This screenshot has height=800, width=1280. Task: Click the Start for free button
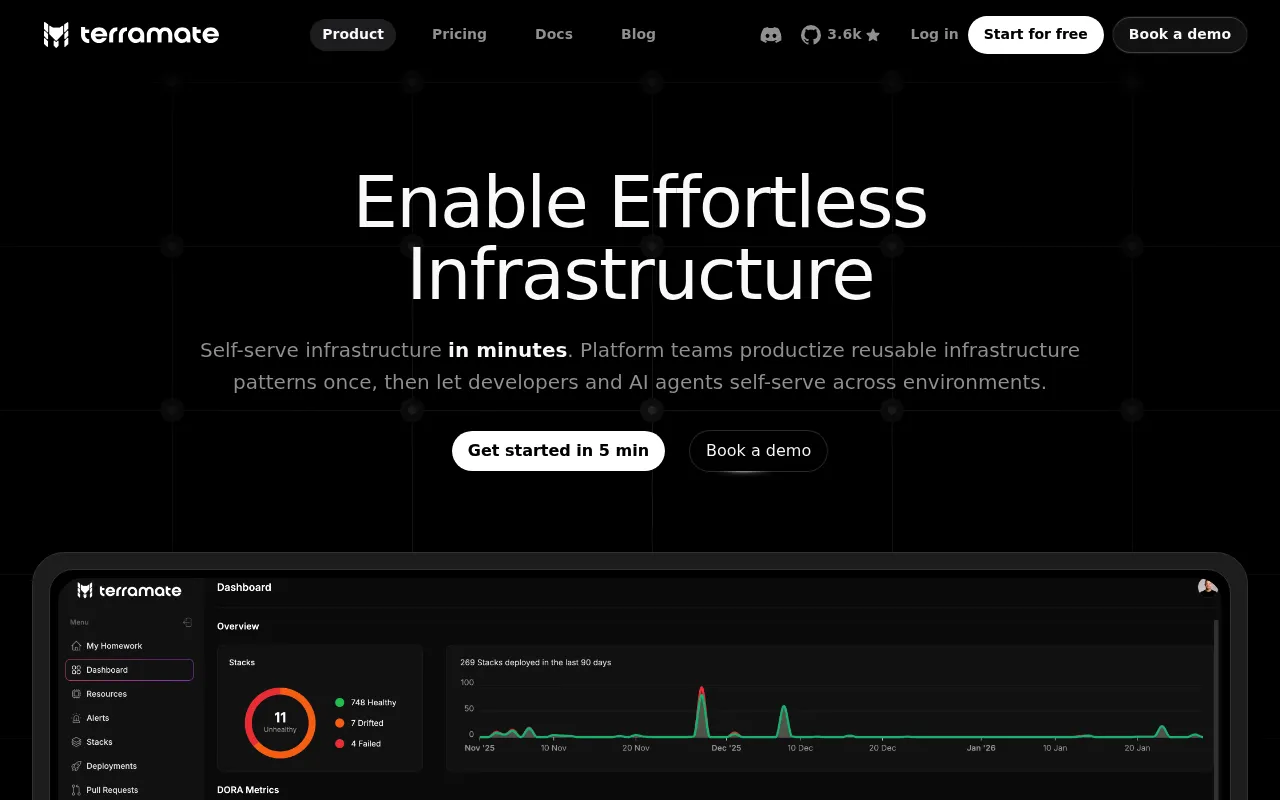[x=1035, y=34]
